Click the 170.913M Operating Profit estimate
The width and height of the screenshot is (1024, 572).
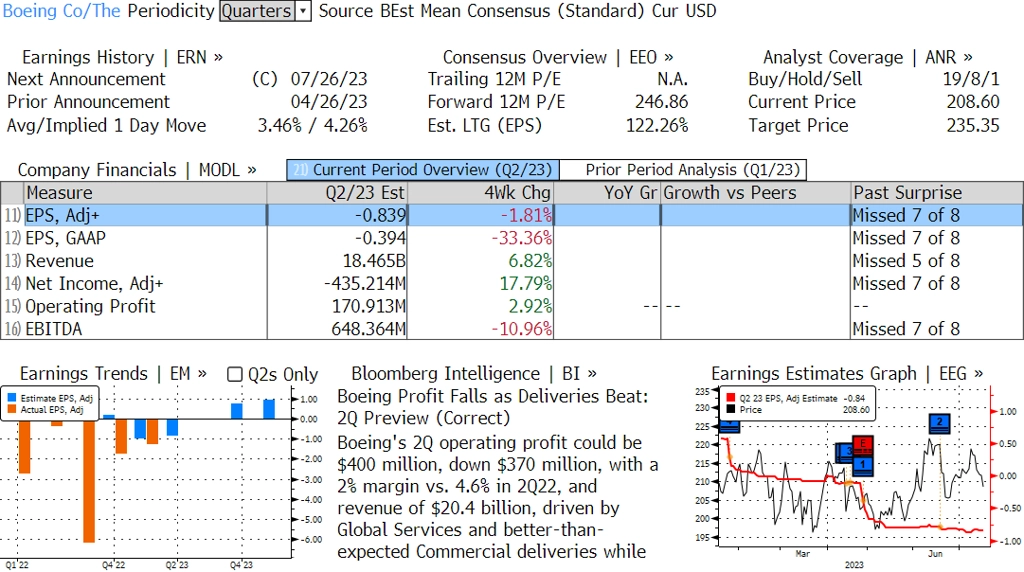(368, 306)
